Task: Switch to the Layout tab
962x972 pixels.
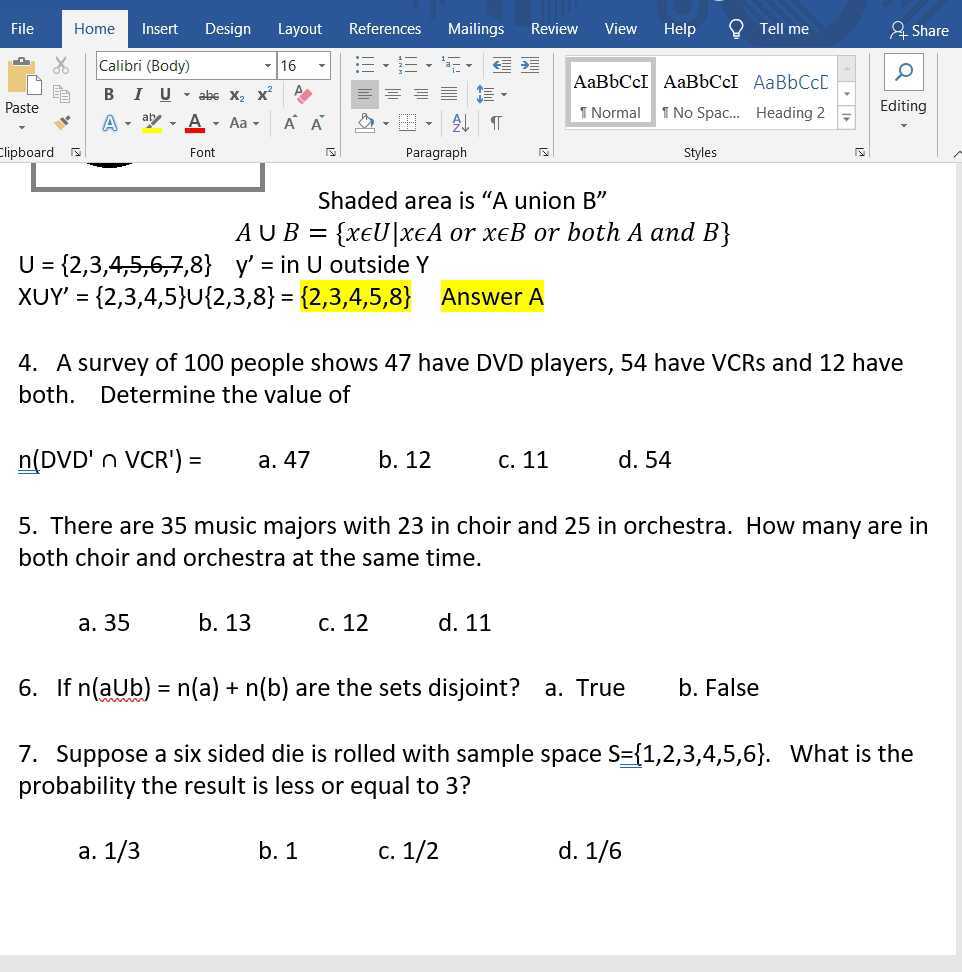Action: [x=299, y=29]
